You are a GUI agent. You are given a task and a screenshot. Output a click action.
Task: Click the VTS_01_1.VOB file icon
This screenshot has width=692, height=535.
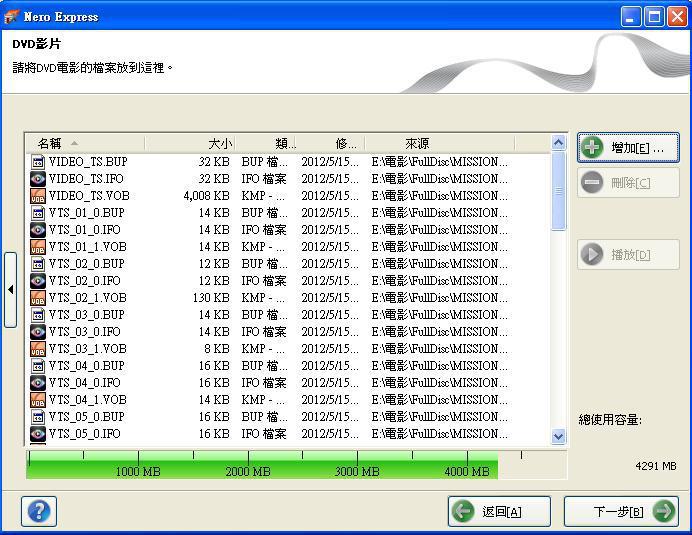pos(38,247)
